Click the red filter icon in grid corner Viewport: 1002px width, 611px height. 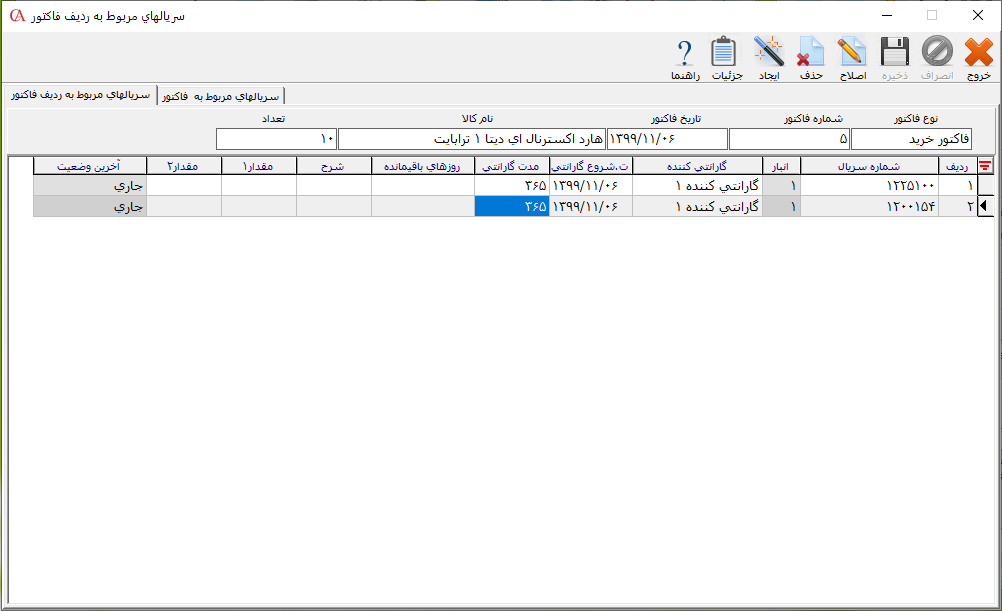pos(985,166)
